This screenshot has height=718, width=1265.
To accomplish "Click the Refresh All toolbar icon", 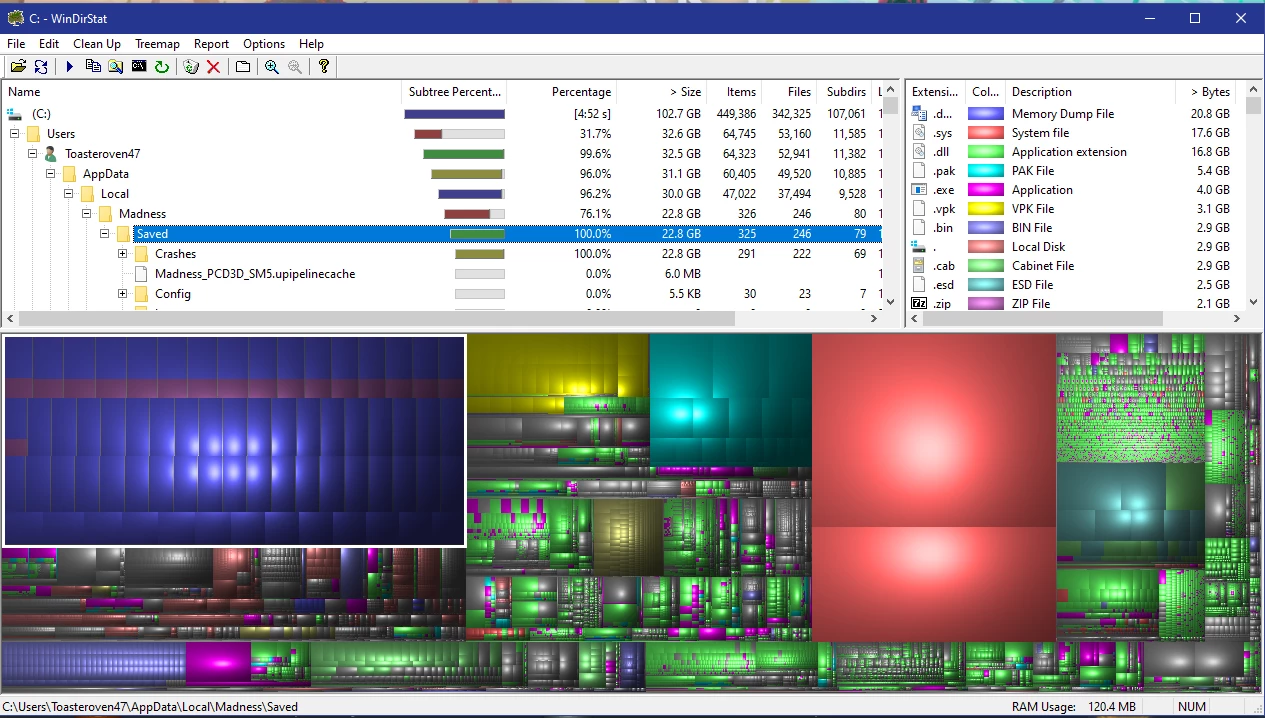I will pos(41,67).
